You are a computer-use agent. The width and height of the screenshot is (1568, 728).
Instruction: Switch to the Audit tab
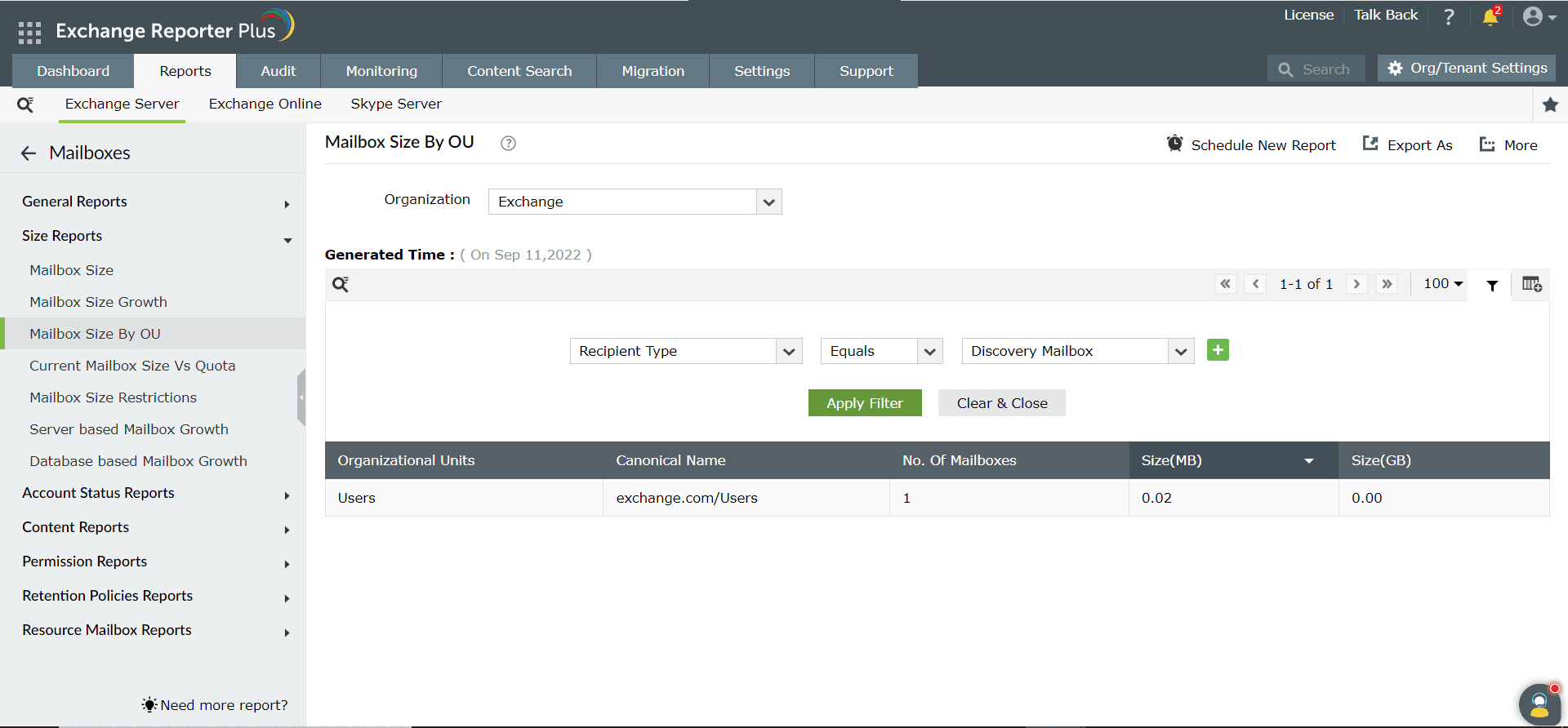[278, 71]
